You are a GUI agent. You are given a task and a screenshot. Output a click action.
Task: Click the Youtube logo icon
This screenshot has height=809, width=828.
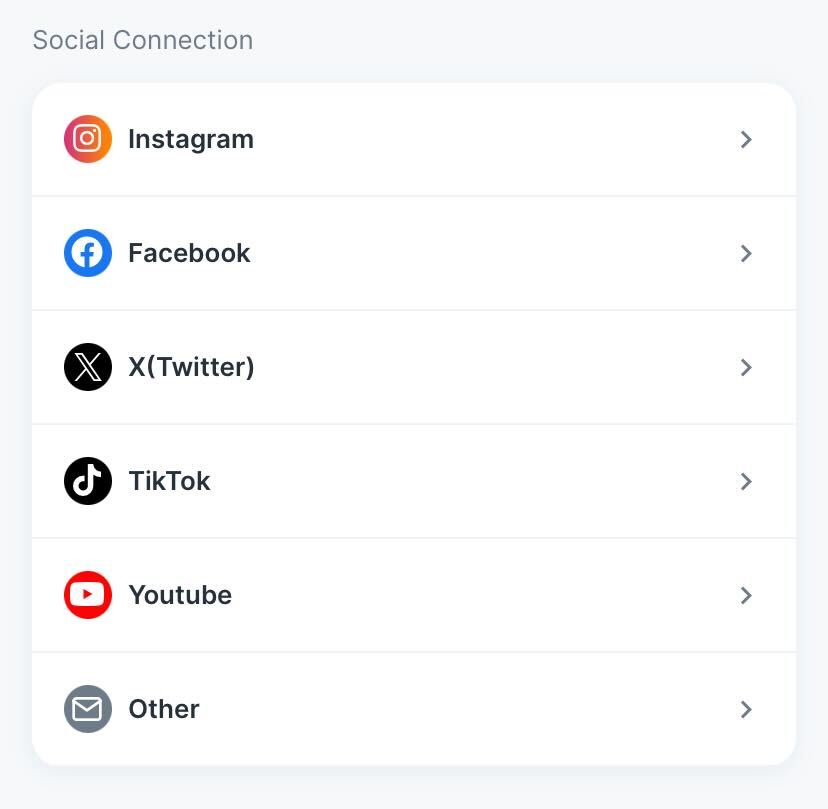88,595
